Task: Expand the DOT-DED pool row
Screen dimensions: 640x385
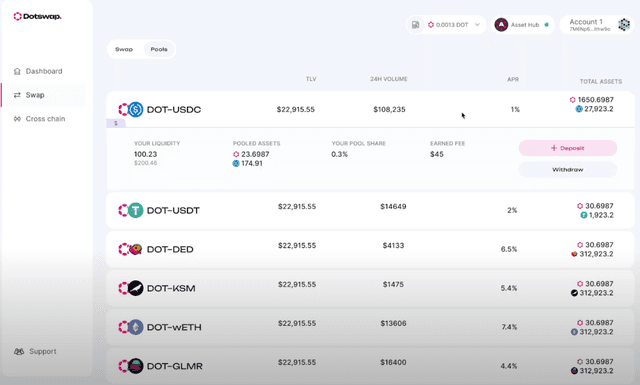Action: tap(370, 249)
